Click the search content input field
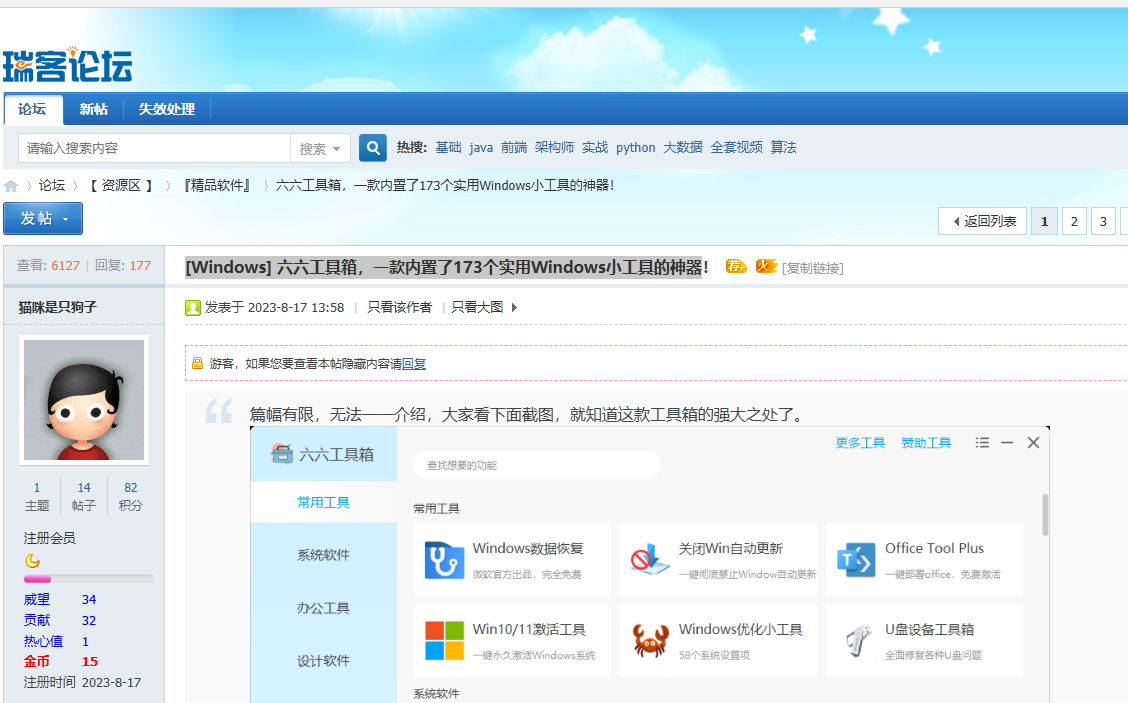Image resolution: width=1128 pixels, height=703 pixels. pyautogui.click(x=154, y=148)
